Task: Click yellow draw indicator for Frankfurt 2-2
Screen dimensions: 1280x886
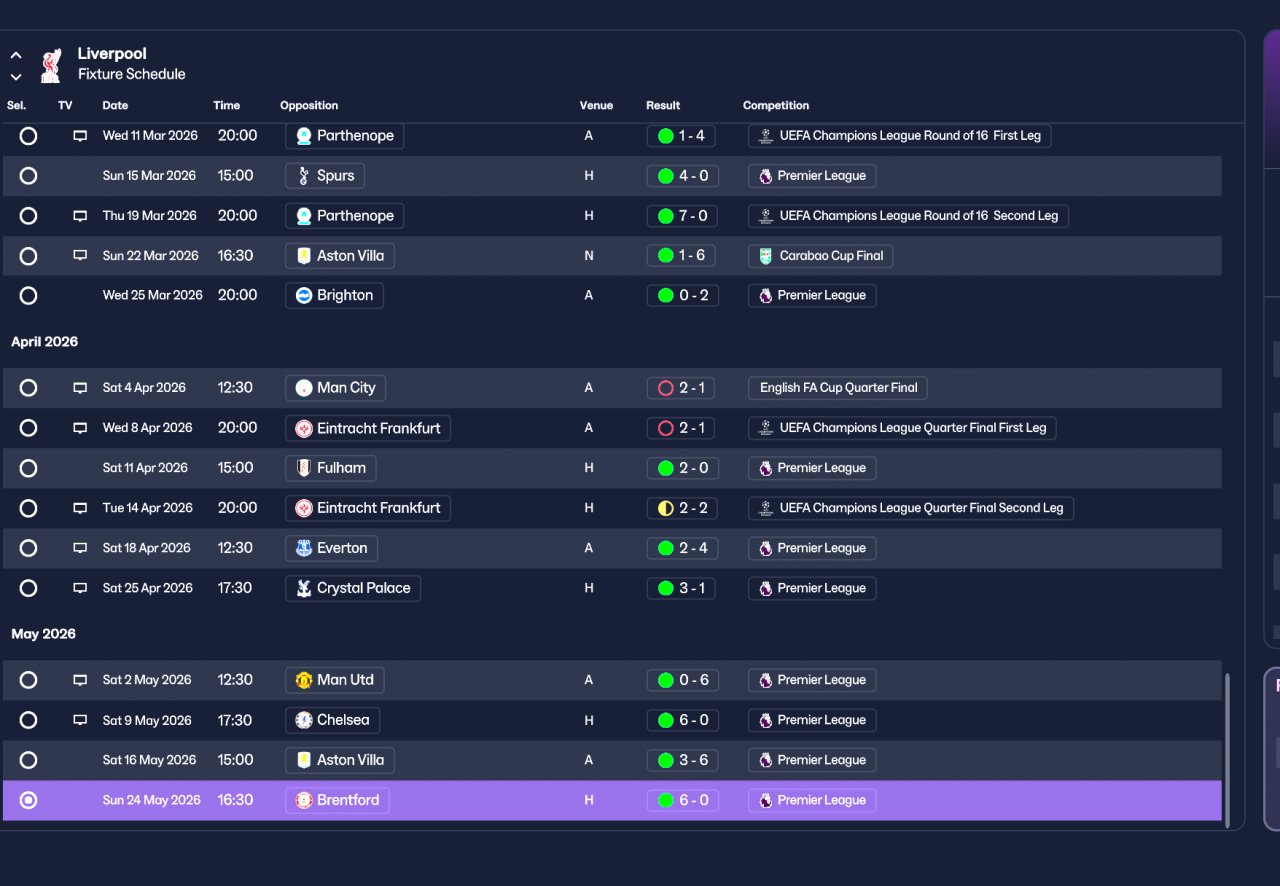Action: (665, 508)
